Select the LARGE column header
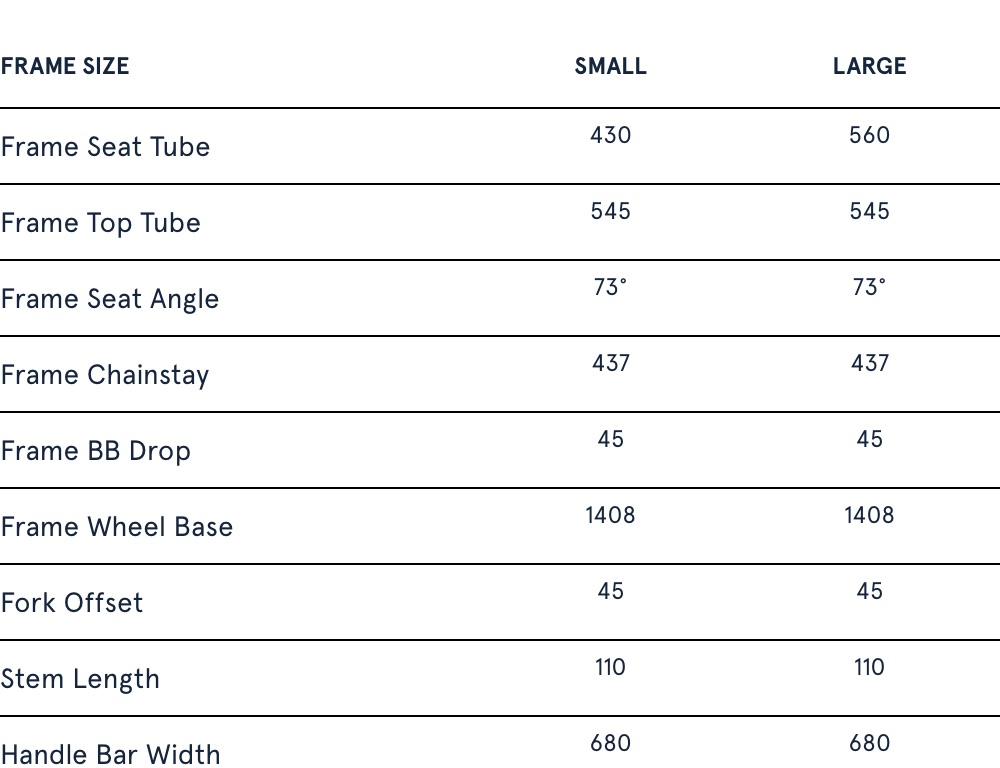 869,67
